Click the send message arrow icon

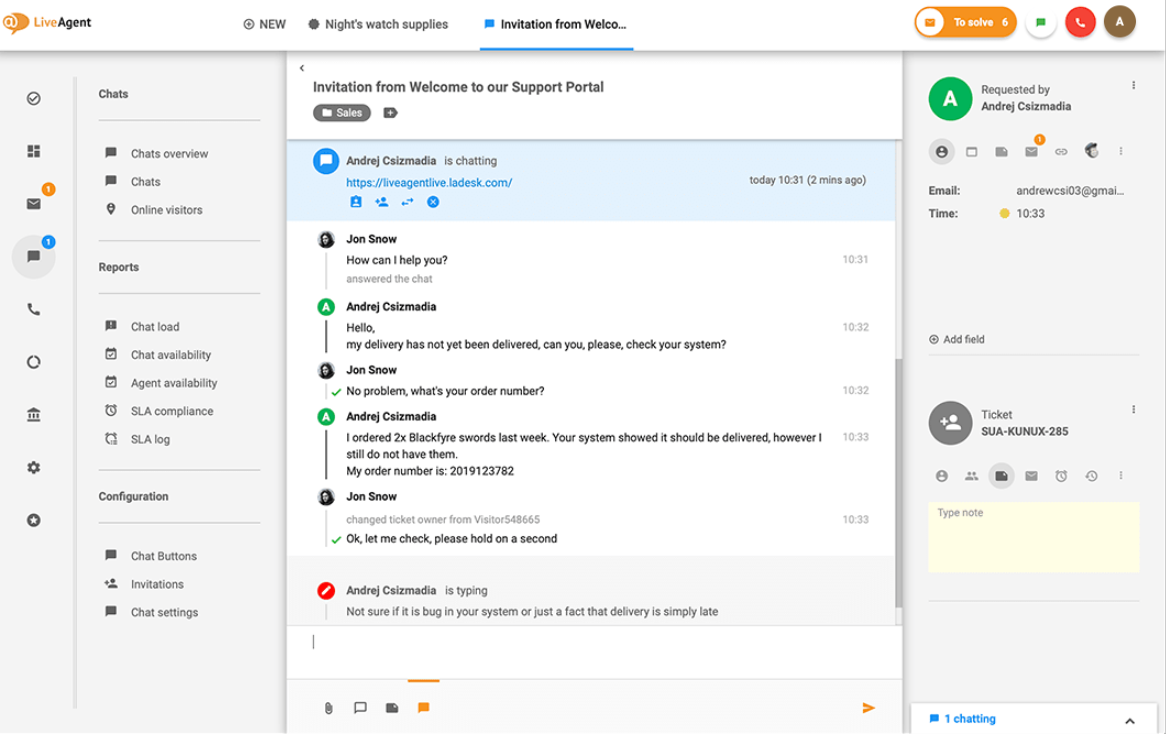[x=868, y=708]
